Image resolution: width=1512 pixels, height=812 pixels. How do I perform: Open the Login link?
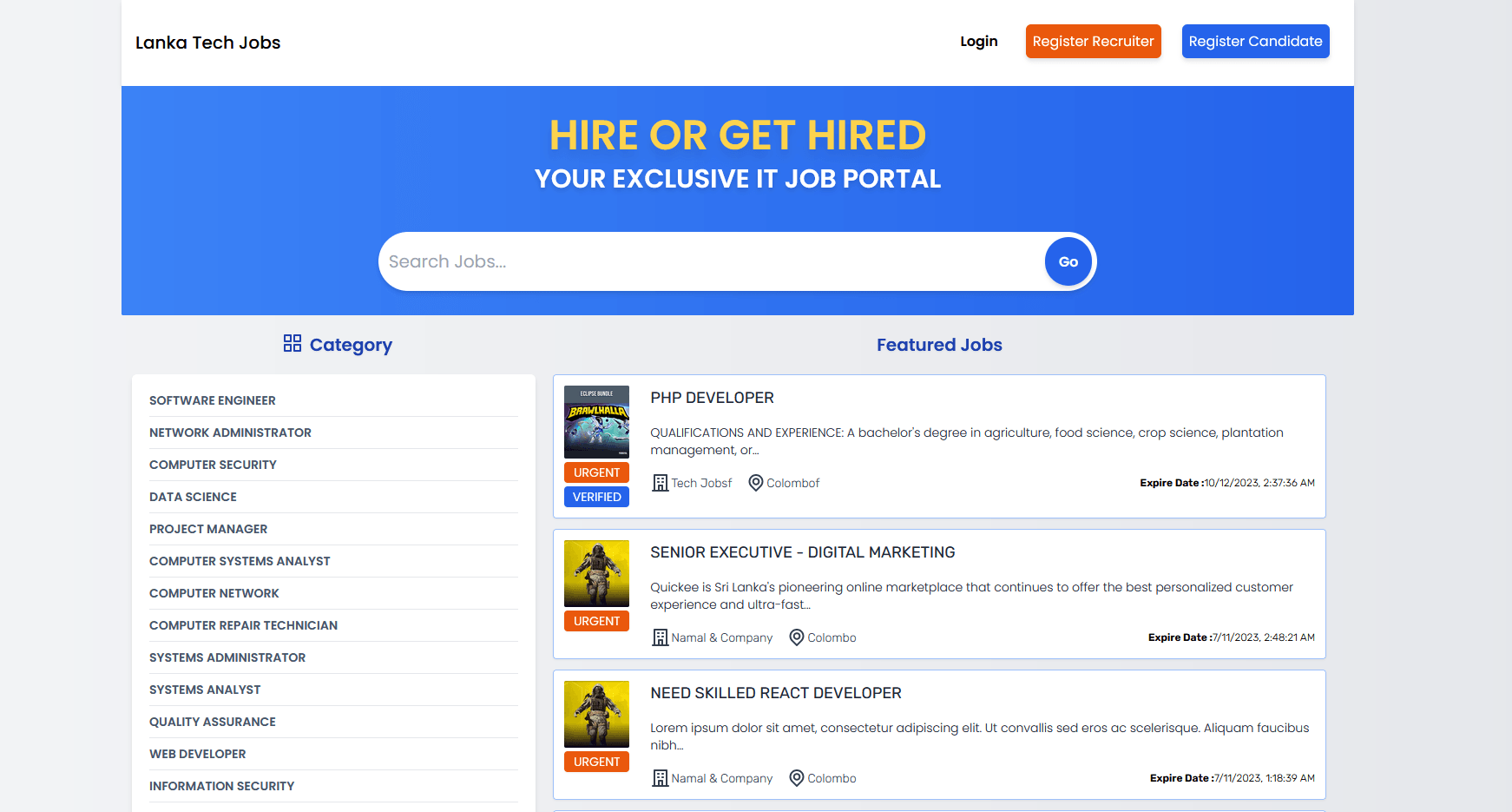click(x=978, y=42)
